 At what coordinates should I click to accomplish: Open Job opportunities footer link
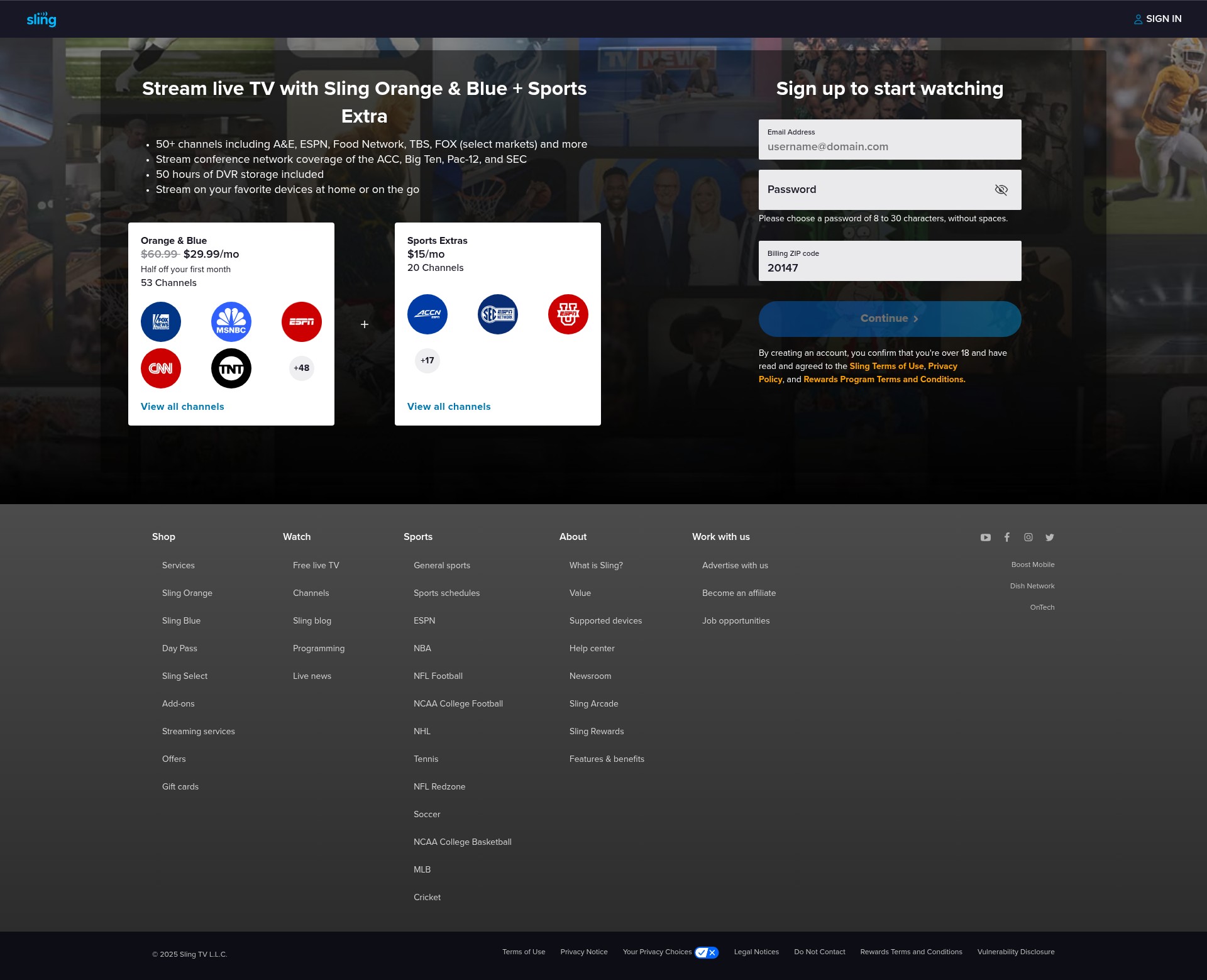coord(736,620)
